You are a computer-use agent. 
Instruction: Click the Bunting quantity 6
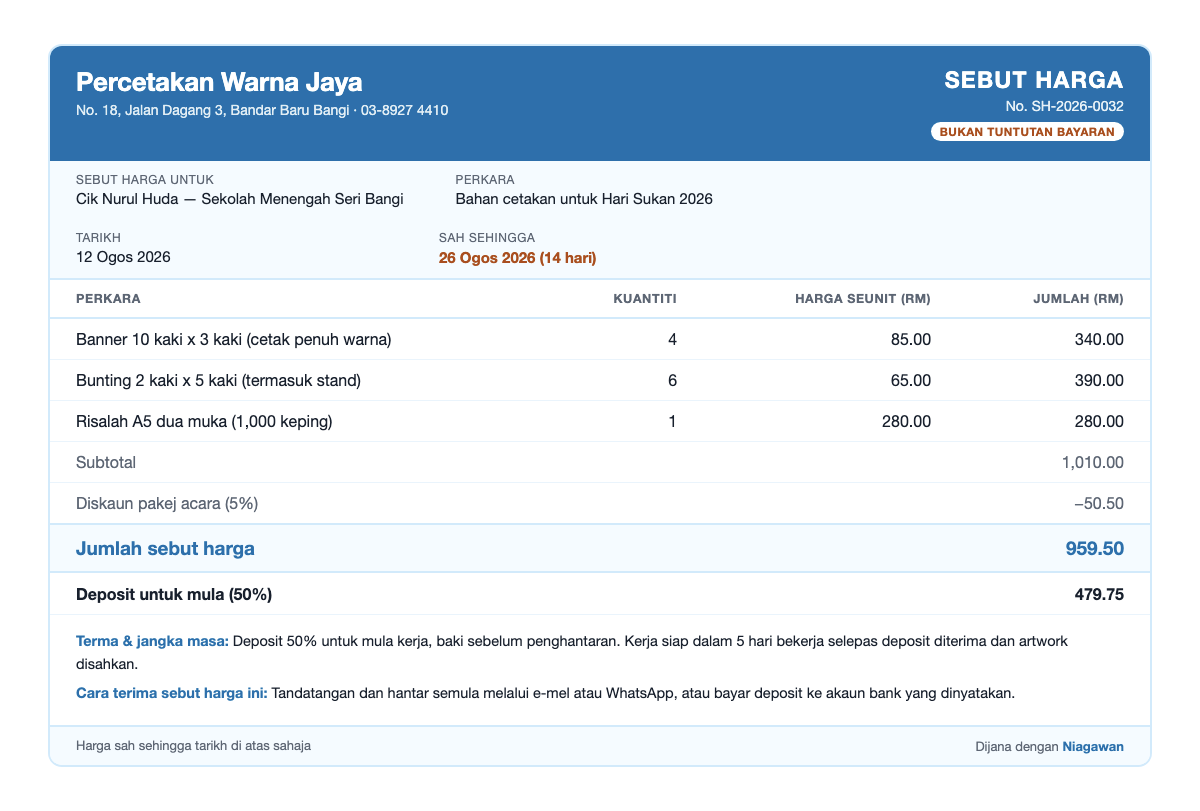point(672,381)
